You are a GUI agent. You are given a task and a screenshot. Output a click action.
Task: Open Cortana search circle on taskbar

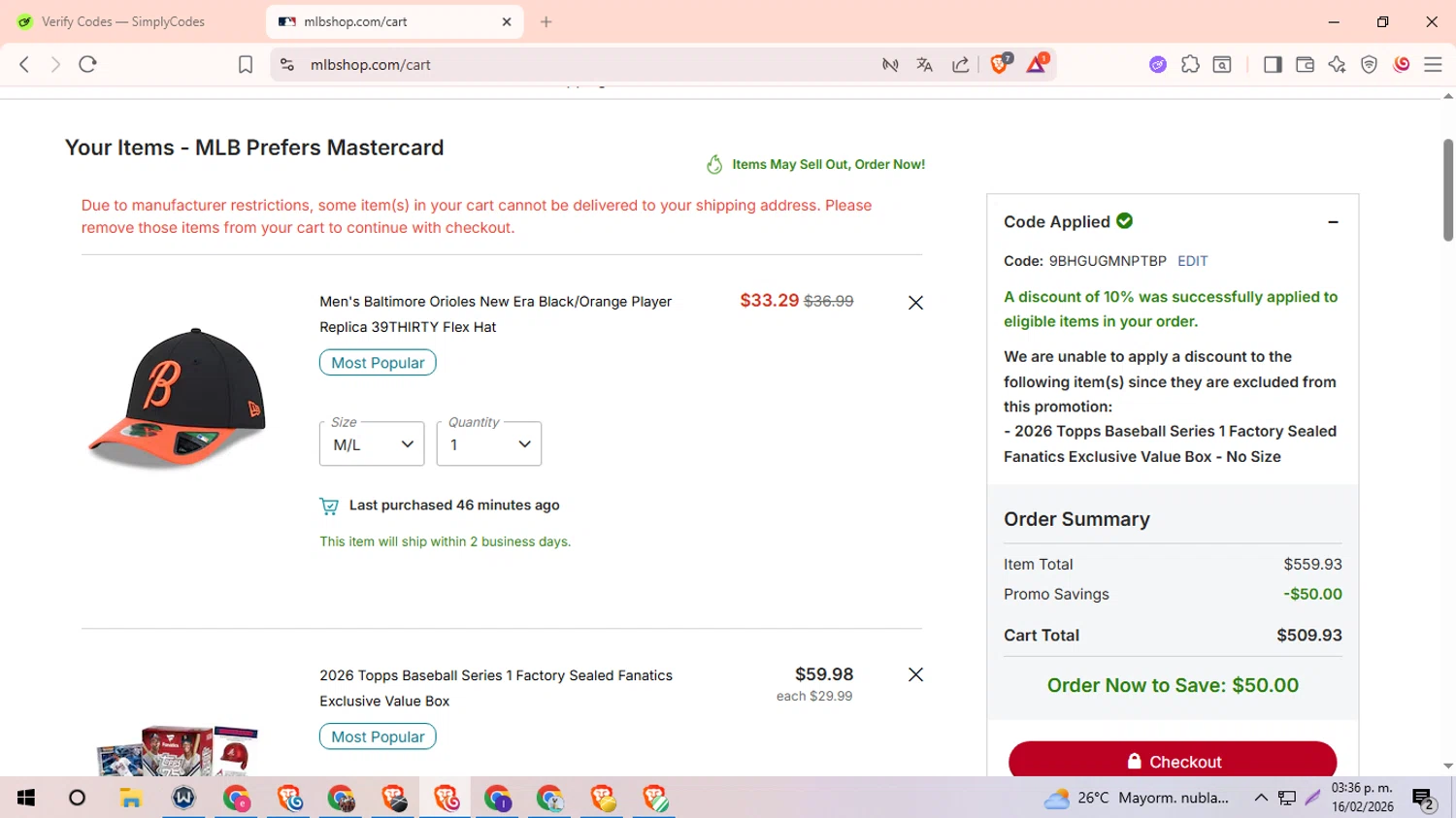pyautogui.click(x=77, y=798)
